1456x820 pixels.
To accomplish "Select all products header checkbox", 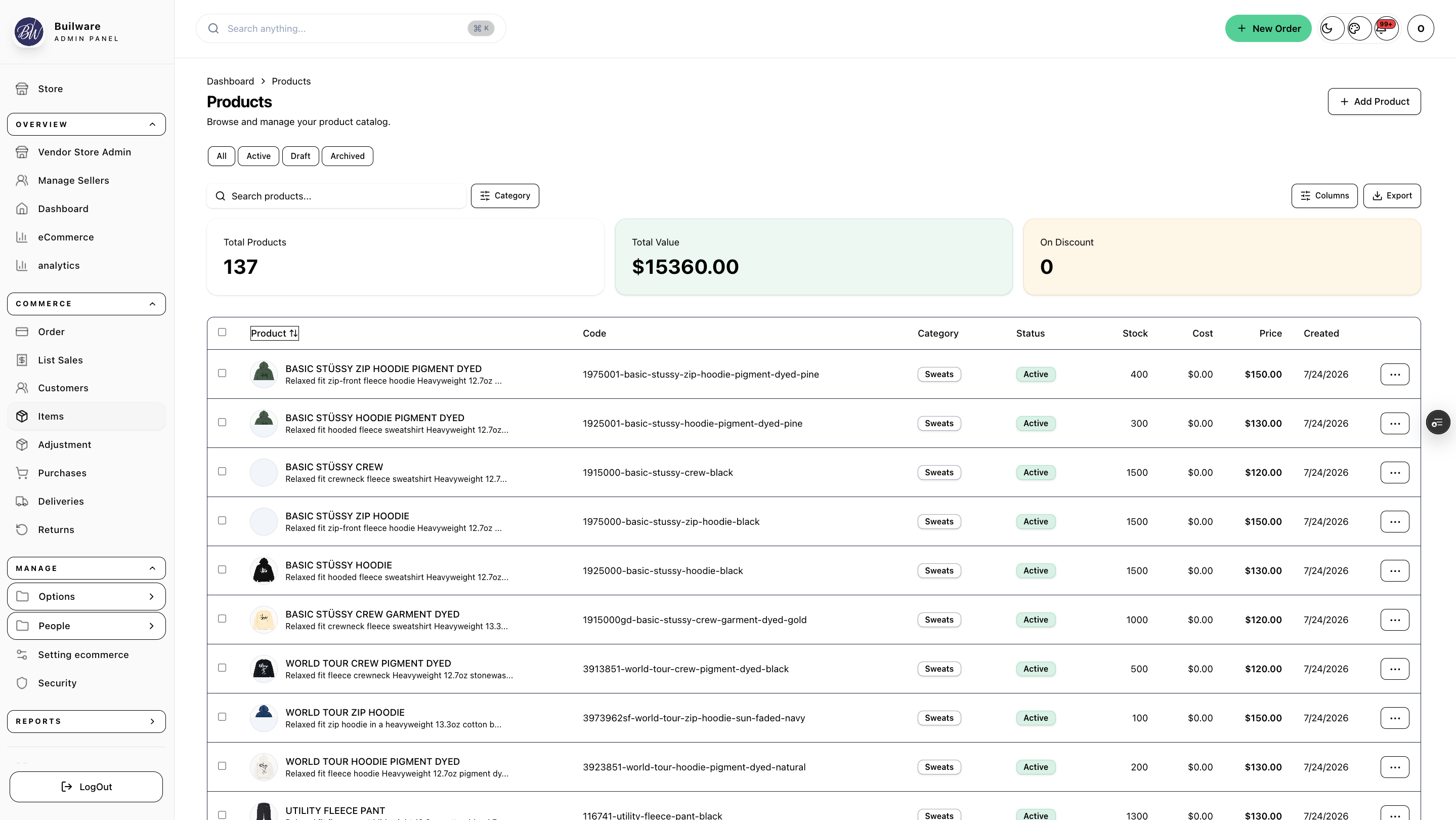I will pos(222,332).
